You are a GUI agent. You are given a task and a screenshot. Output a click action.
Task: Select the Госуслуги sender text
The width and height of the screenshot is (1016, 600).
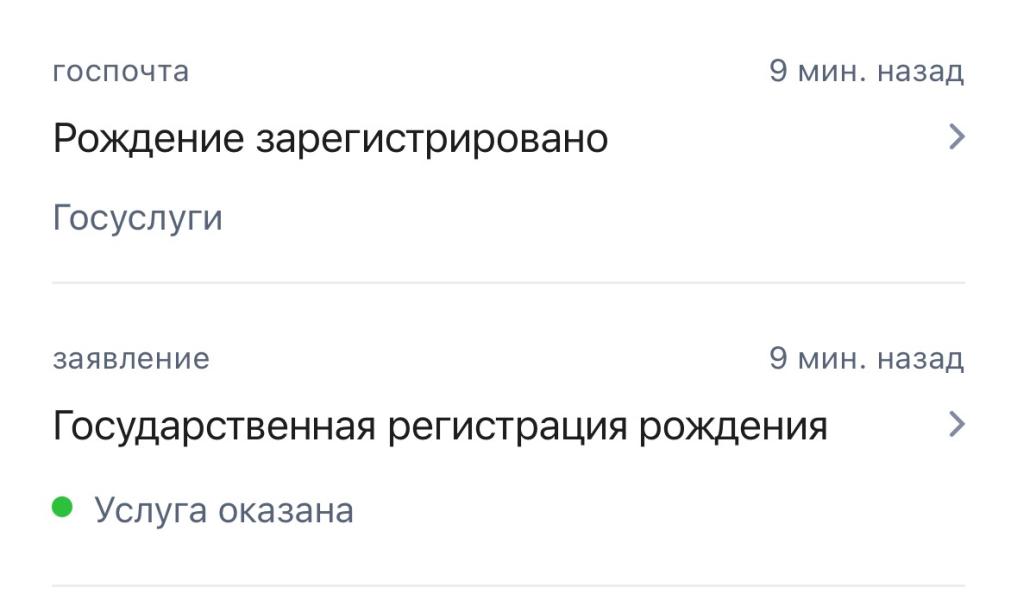[137, 217]
